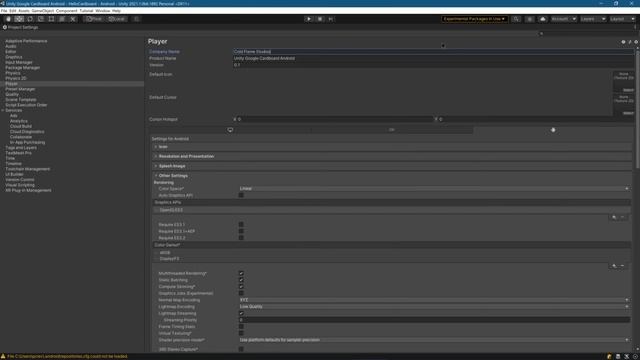The width and height of the screenshot is (640, 360).
Task: Collapse the Other Settings section
Action: (391, 176)
